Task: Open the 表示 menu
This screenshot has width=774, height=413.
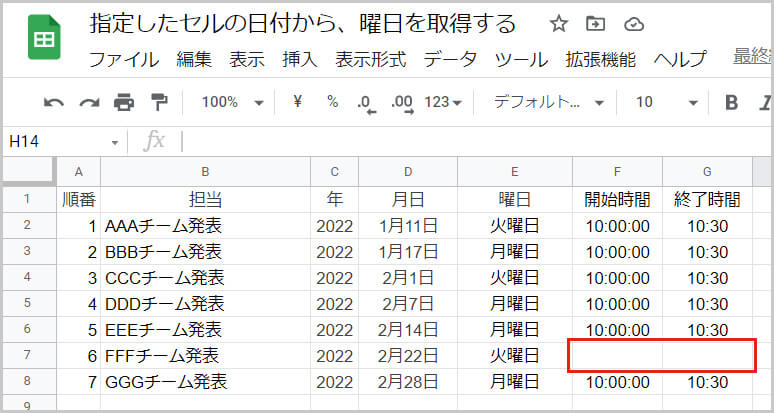Action: click(x=247, y=60)
